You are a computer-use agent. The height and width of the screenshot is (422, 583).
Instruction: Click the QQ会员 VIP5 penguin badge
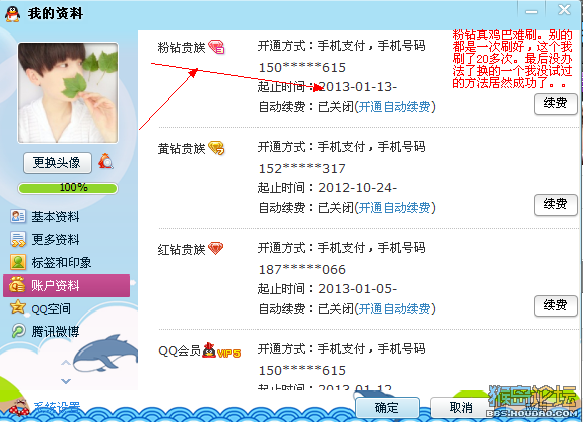click(x=222, y=350)
